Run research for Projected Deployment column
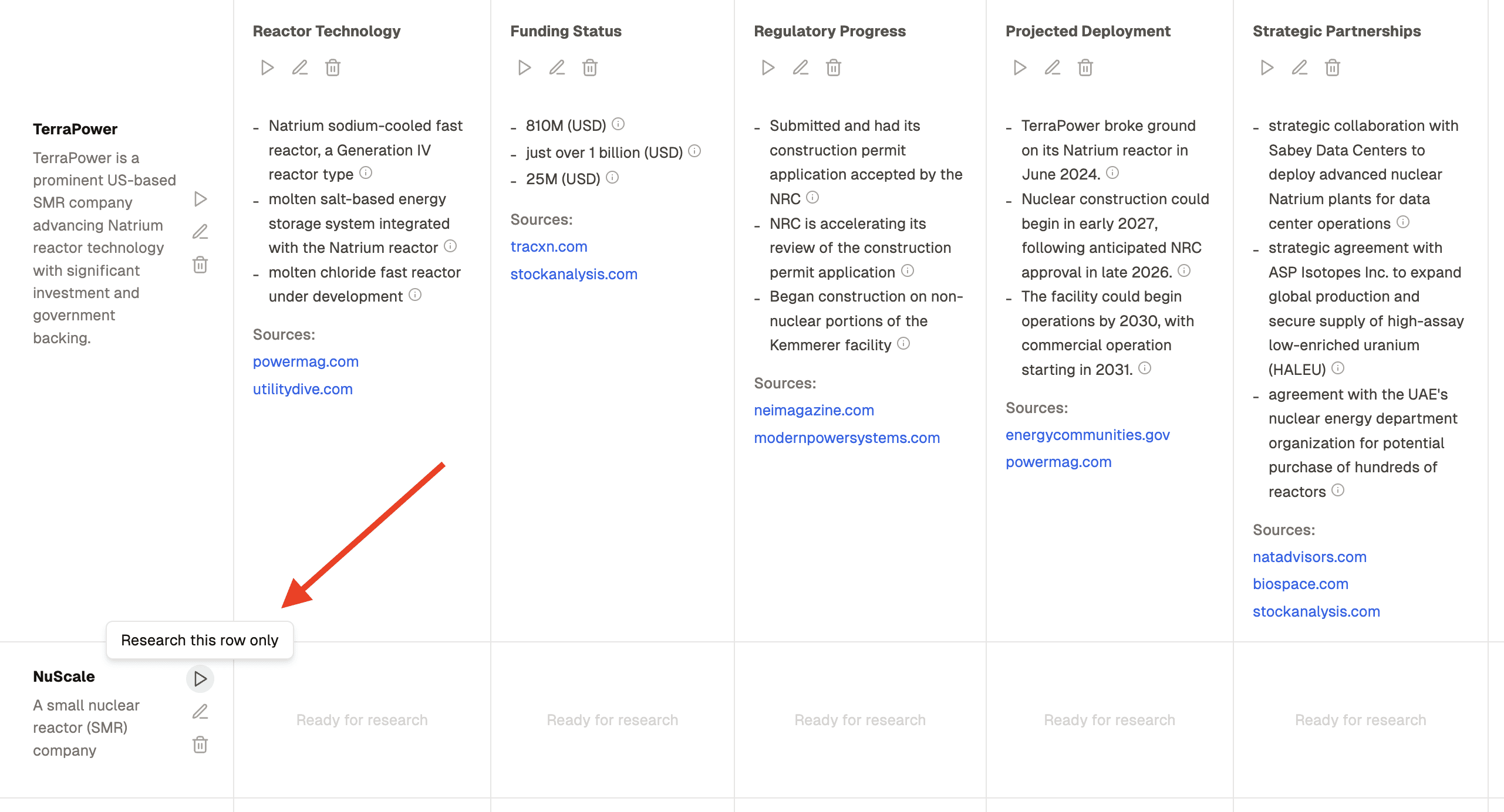 point(1020,67)
